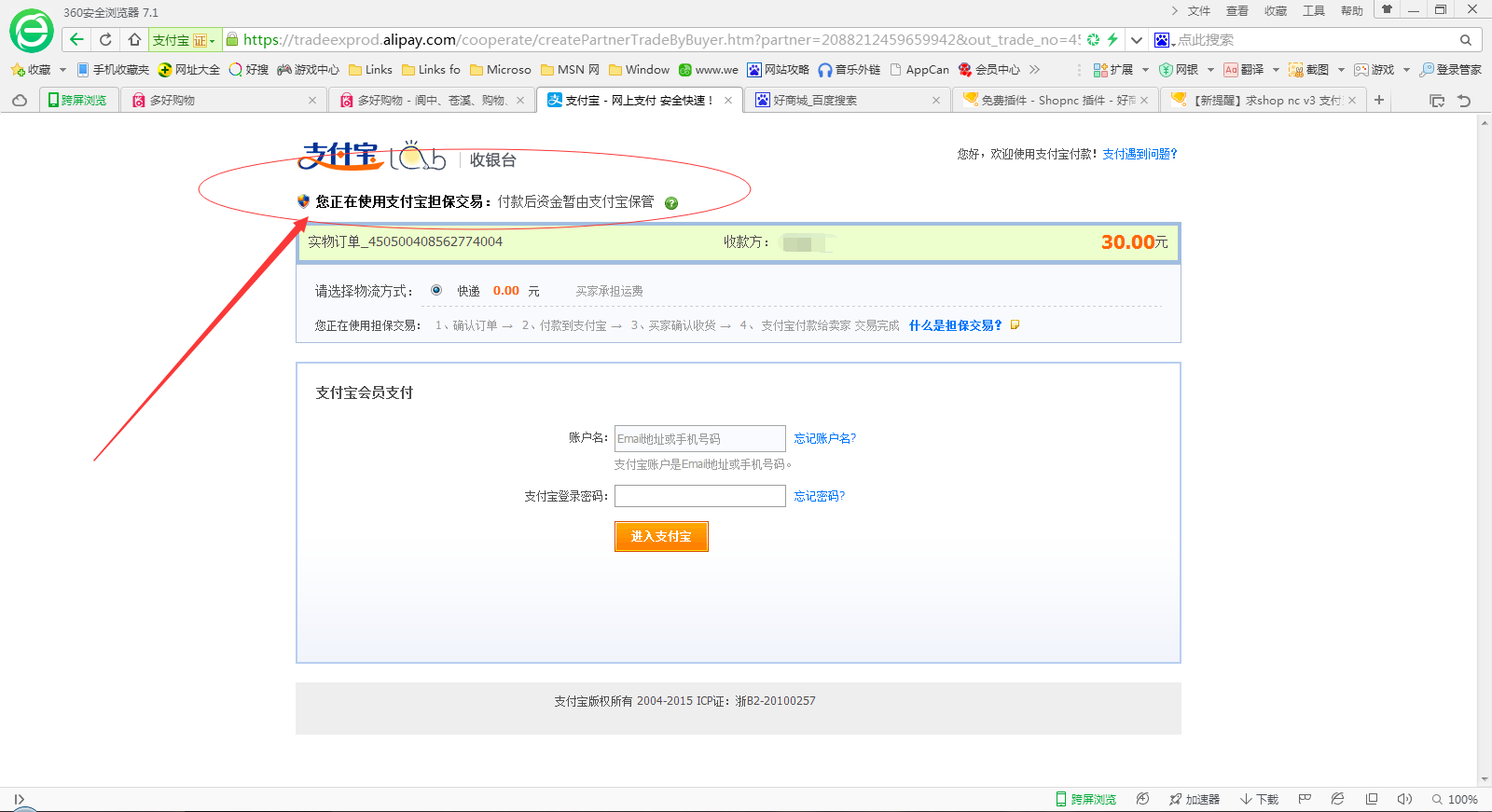The height and width of the screenshot is (812, 1492).
Task: Expand the 网银 dropdown arrow
Action: pyautogui.click(x=1210, y=70)
